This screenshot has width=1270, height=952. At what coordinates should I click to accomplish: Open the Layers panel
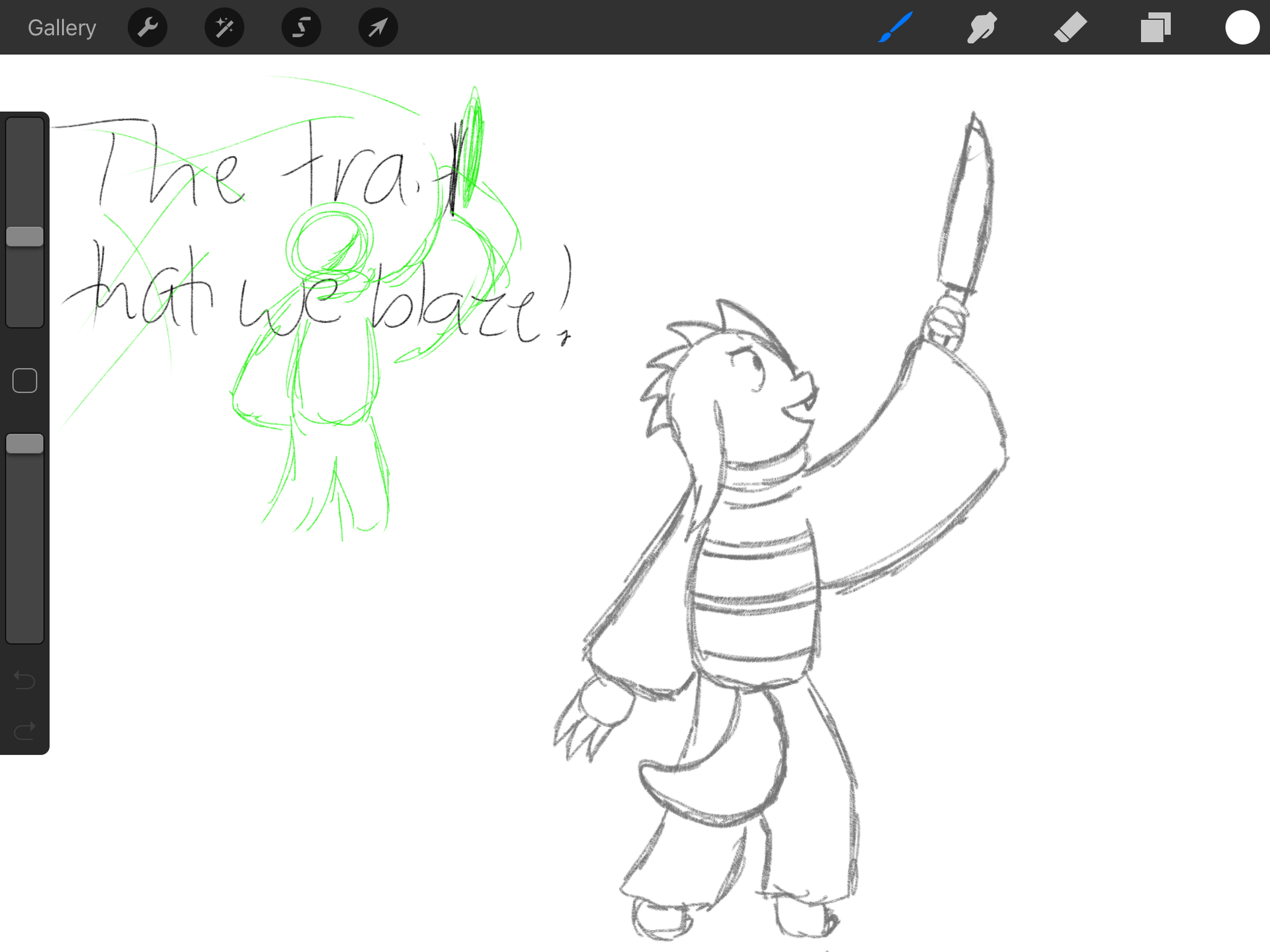point(1156,28)
